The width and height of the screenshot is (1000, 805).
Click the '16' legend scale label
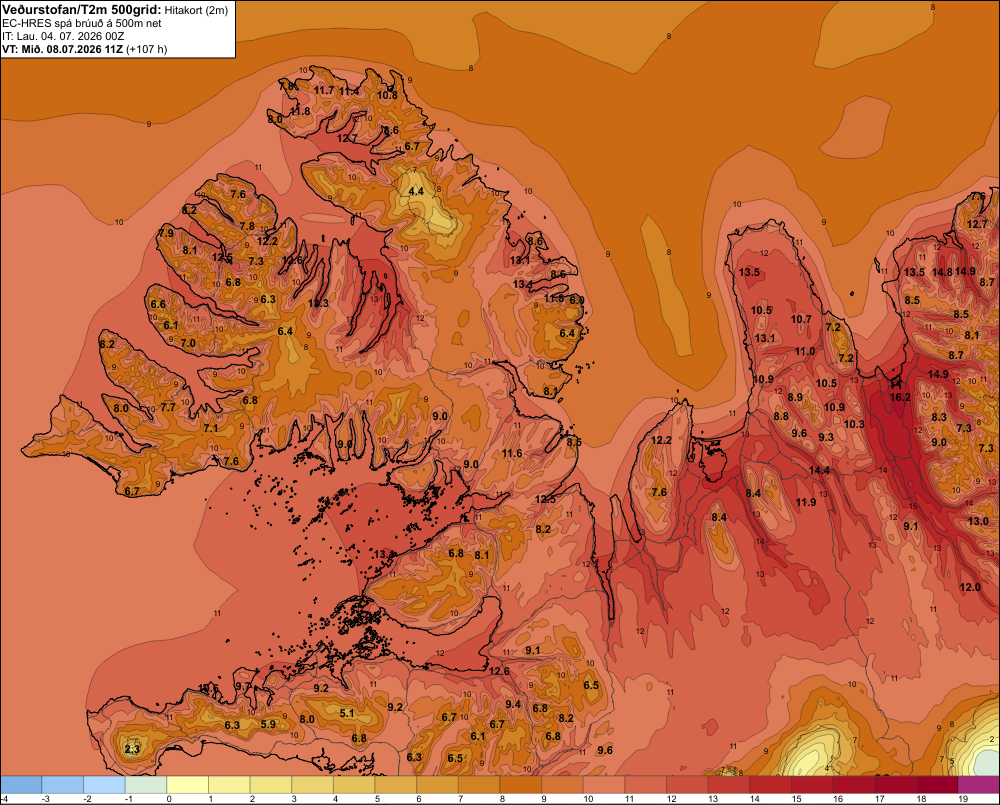click(838, 799)
